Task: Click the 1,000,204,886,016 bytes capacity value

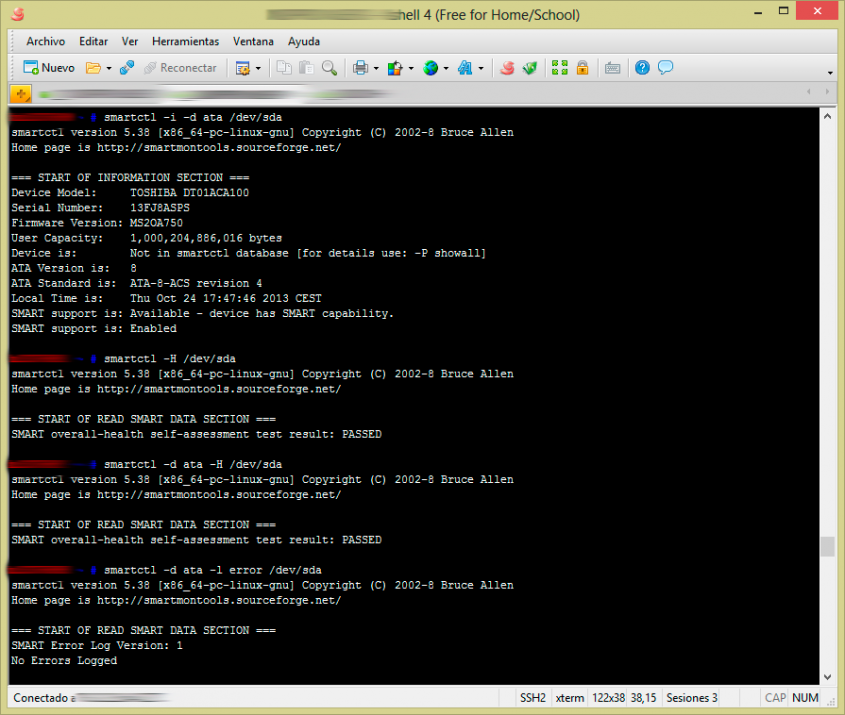Action: [x=206, y=238]
